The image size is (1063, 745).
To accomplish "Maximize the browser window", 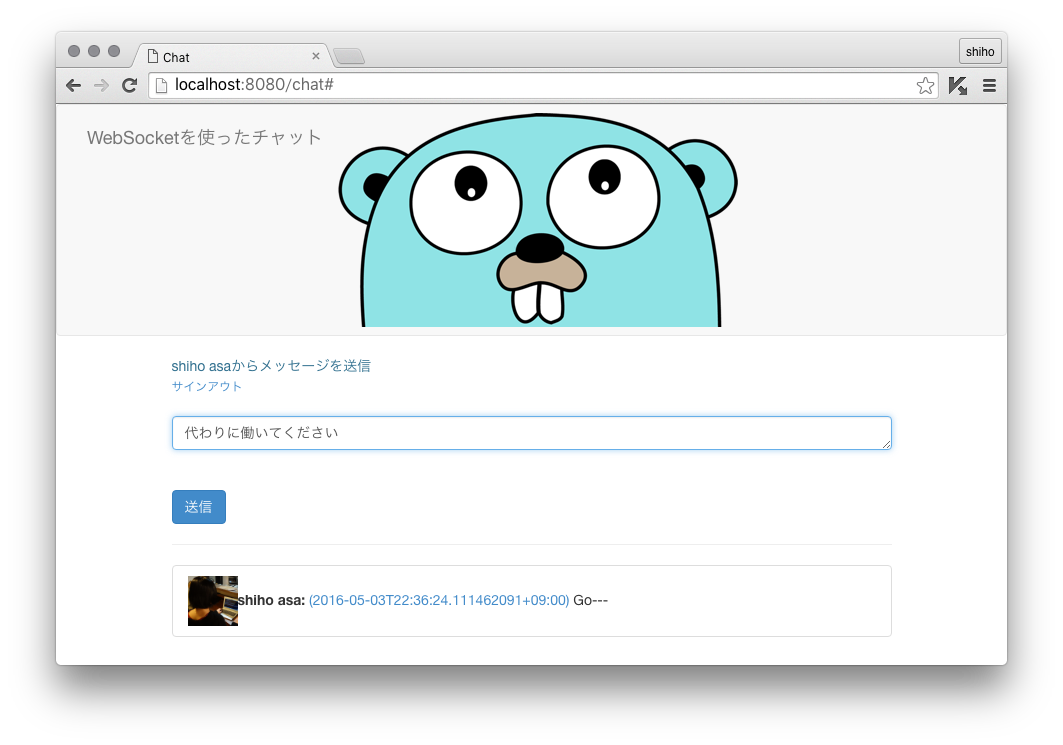I will [114, 51].
